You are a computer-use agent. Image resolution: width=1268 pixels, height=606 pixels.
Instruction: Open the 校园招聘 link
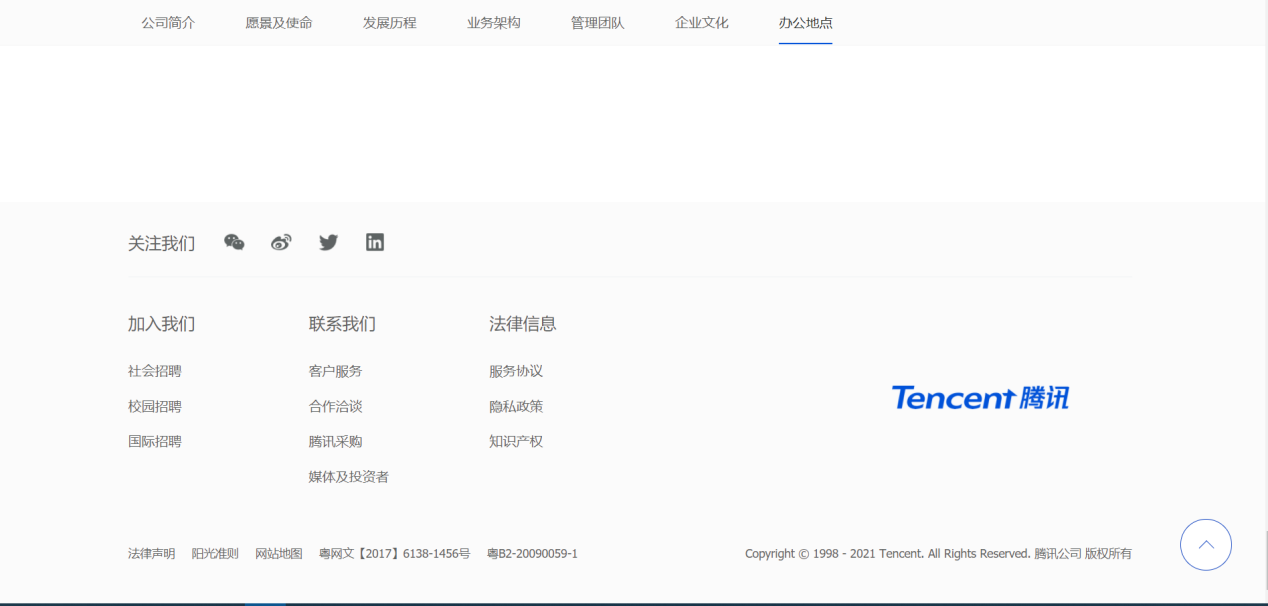point(155,406)
